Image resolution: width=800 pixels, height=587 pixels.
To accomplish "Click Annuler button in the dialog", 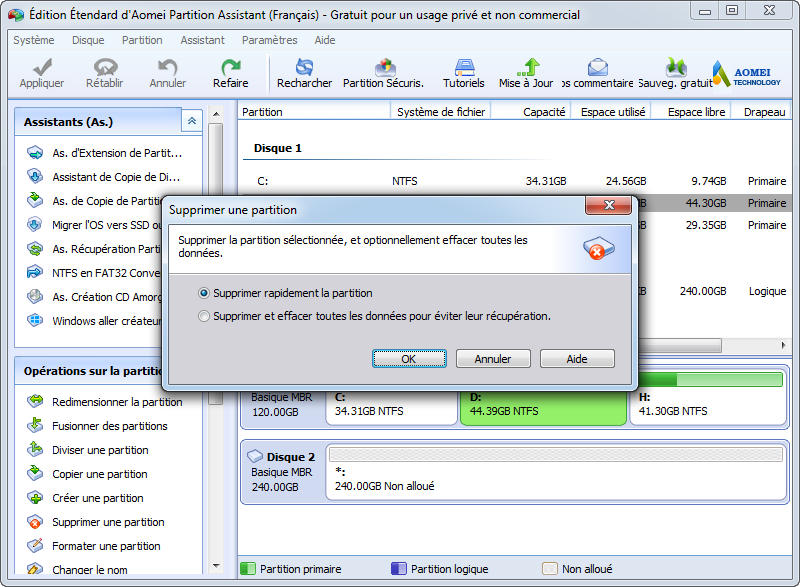I will (x=493, y=359).
